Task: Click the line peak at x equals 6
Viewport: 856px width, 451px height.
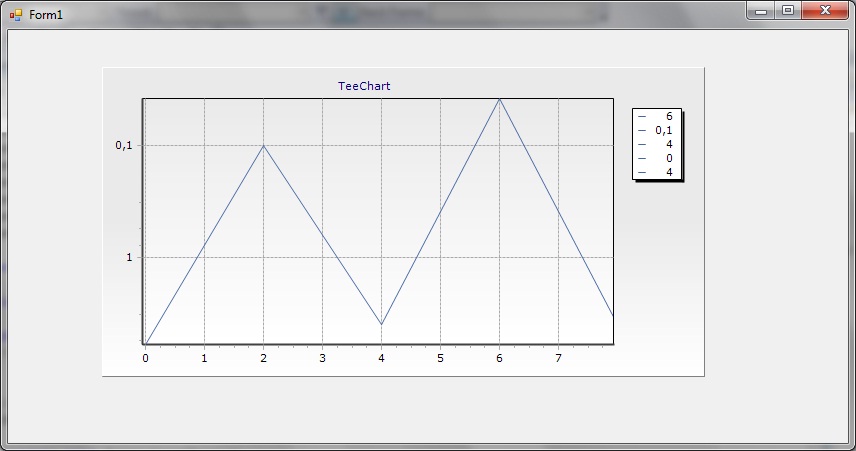Action: click(x=499, y=99)
